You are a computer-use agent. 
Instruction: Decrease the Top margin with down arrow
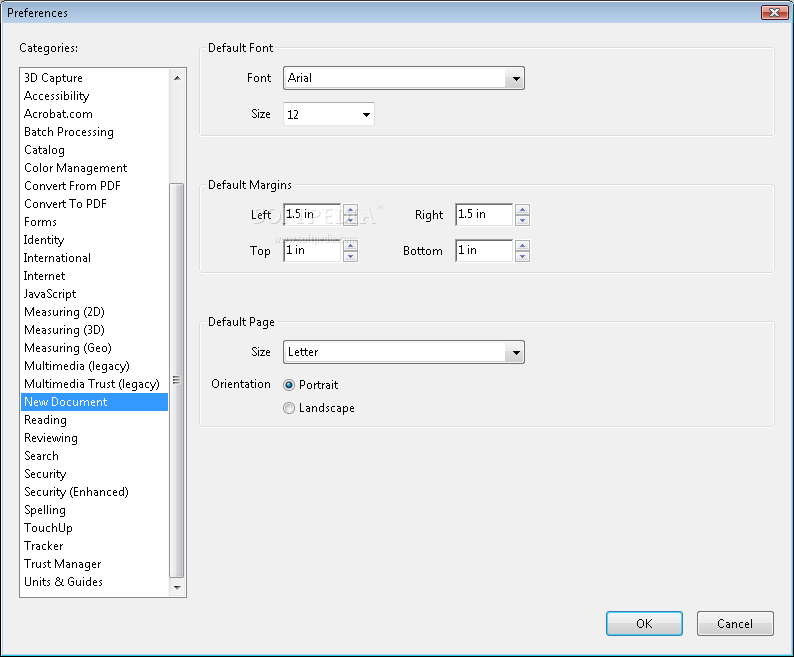(350, 256)
